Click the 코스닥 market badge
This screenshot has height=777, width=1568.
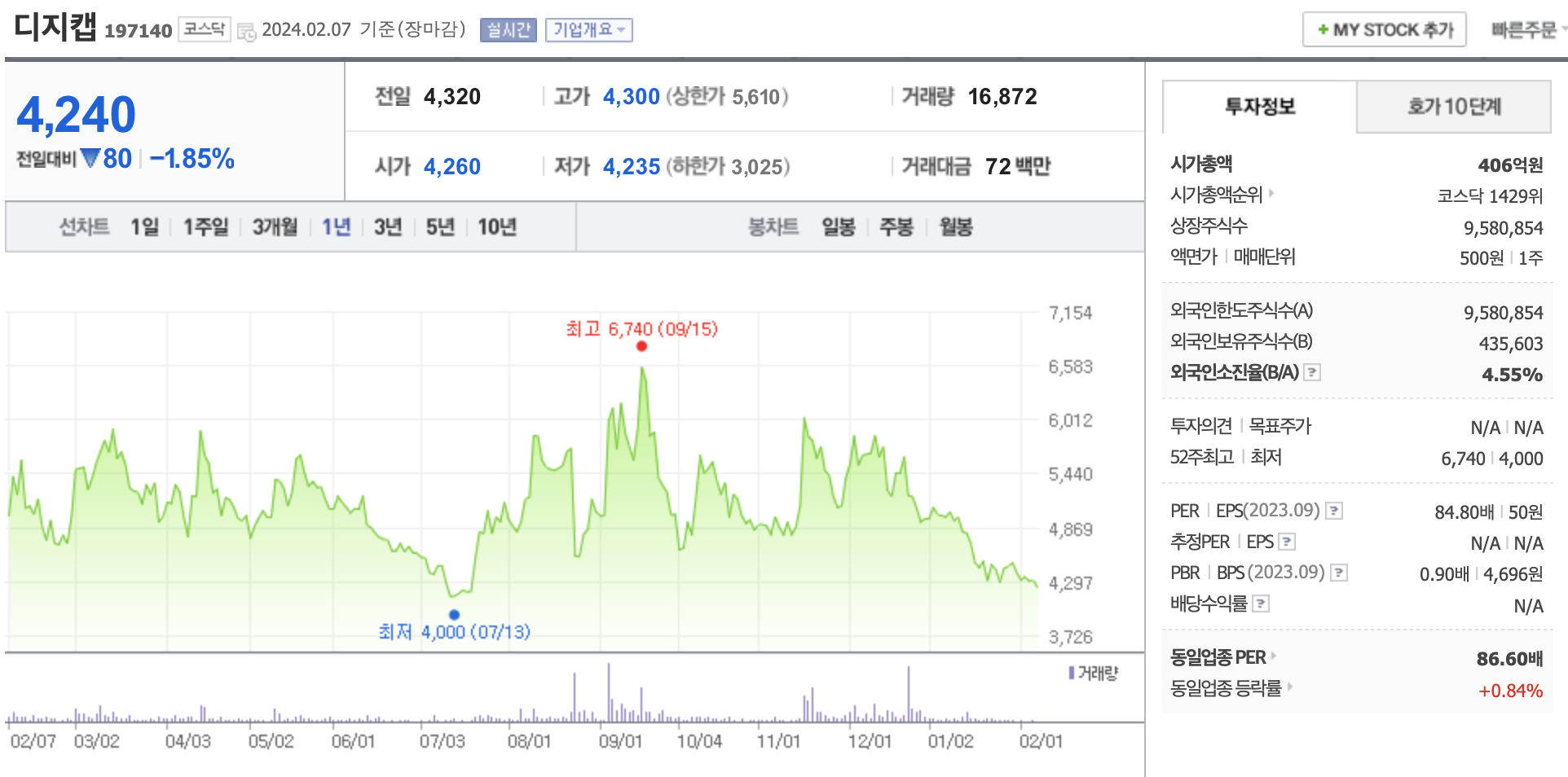tap(204, 29)
